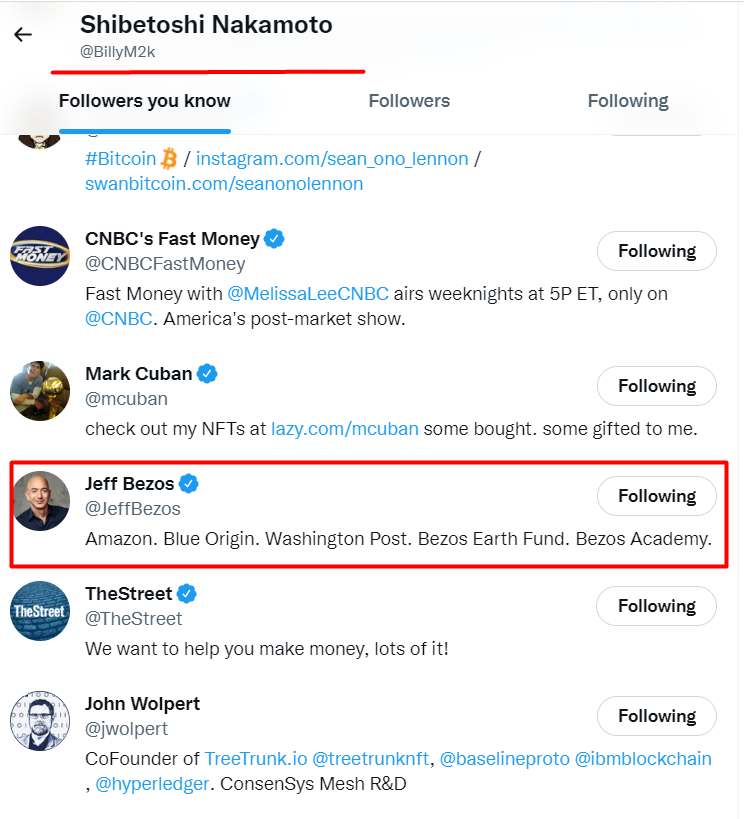Image resolution: width=744 pixels, height=819 pixels.
Task: Click the back arrow icon
Action: click(23, 35)
